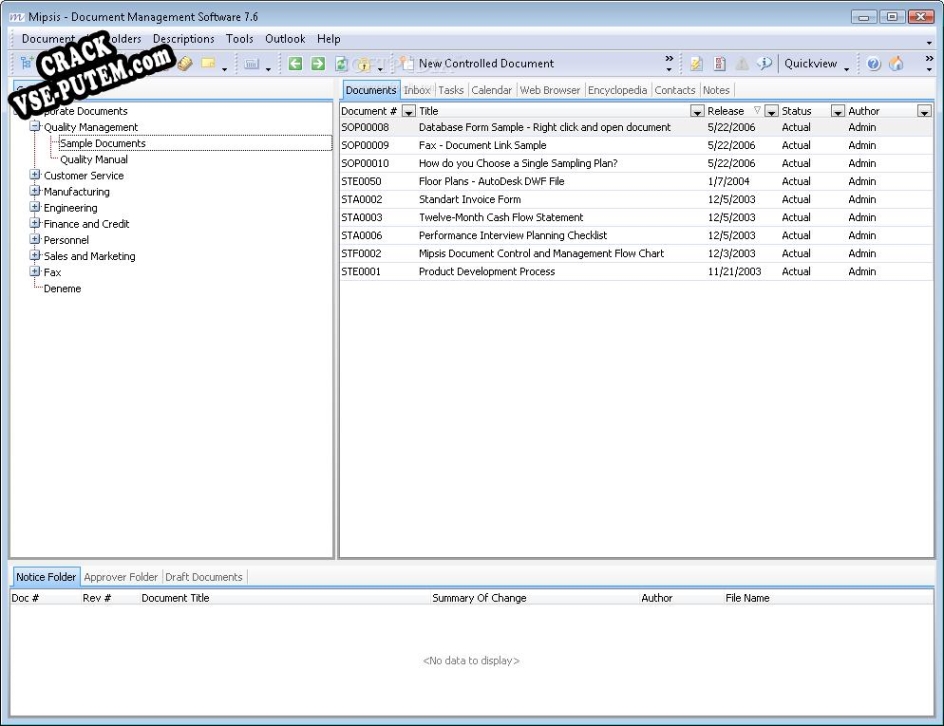Click the grey calendar view icon
This screenshot has width=944, height=726.
click(252, 64)
